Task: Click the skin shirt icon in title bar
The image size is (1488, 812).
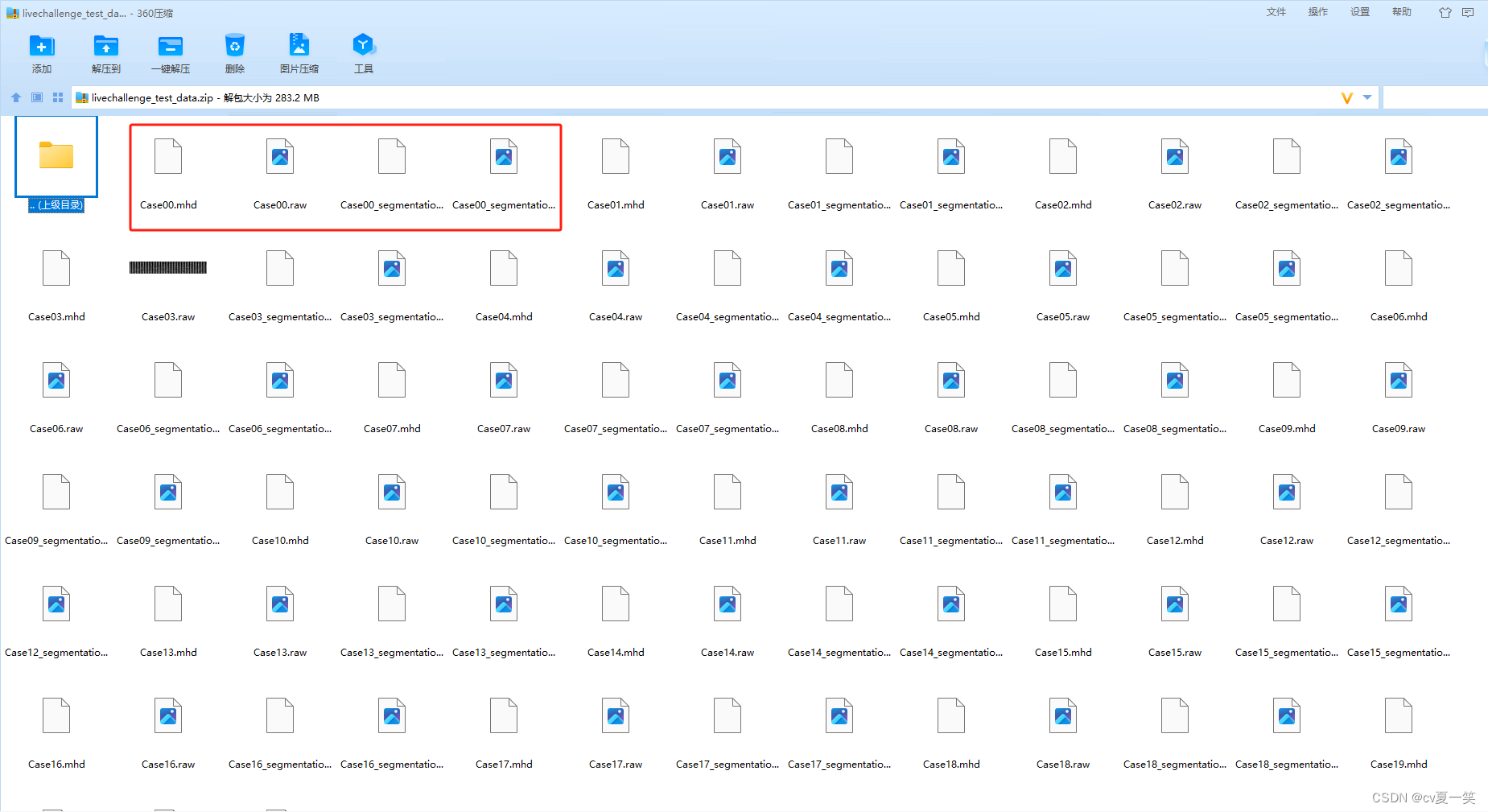Action: (x=1445, y=12)
